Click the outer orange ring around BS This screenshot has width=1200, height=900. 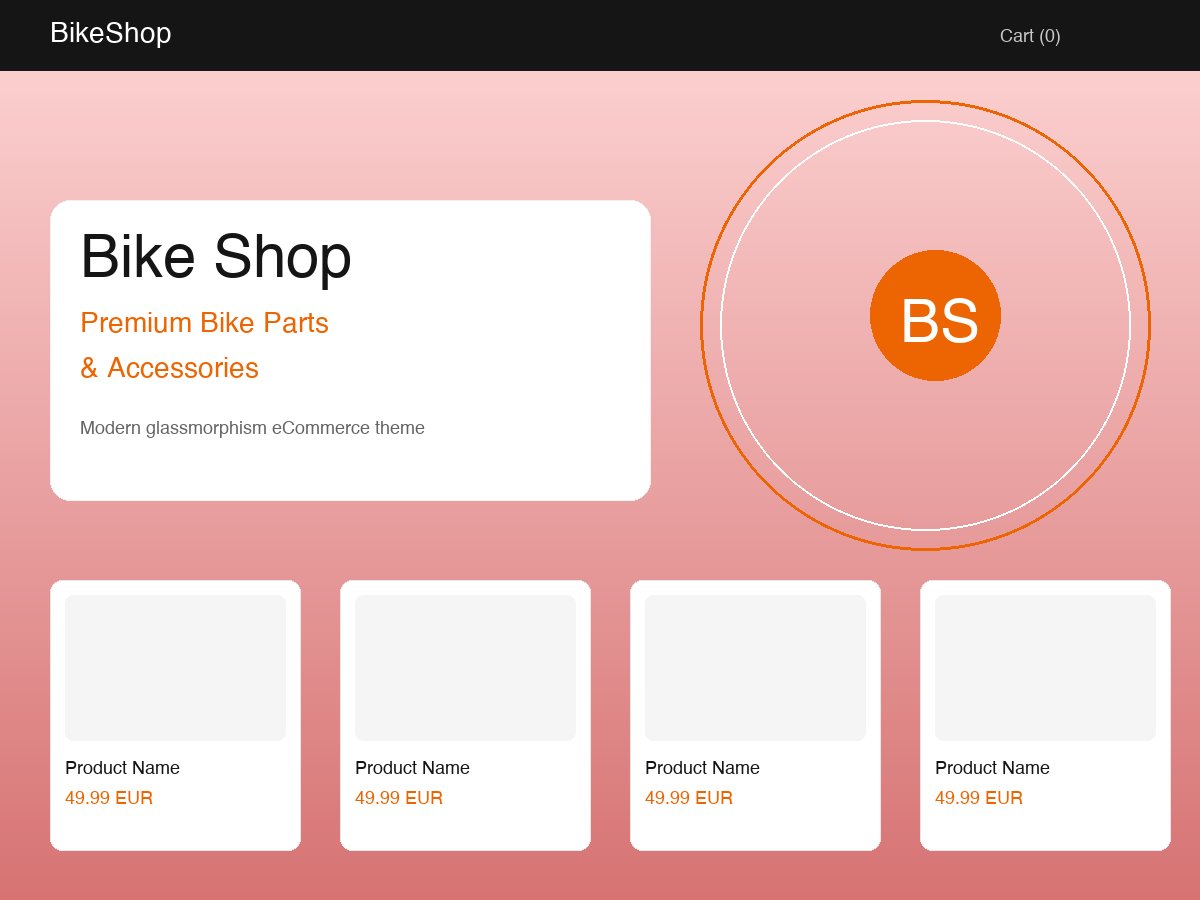925,101
